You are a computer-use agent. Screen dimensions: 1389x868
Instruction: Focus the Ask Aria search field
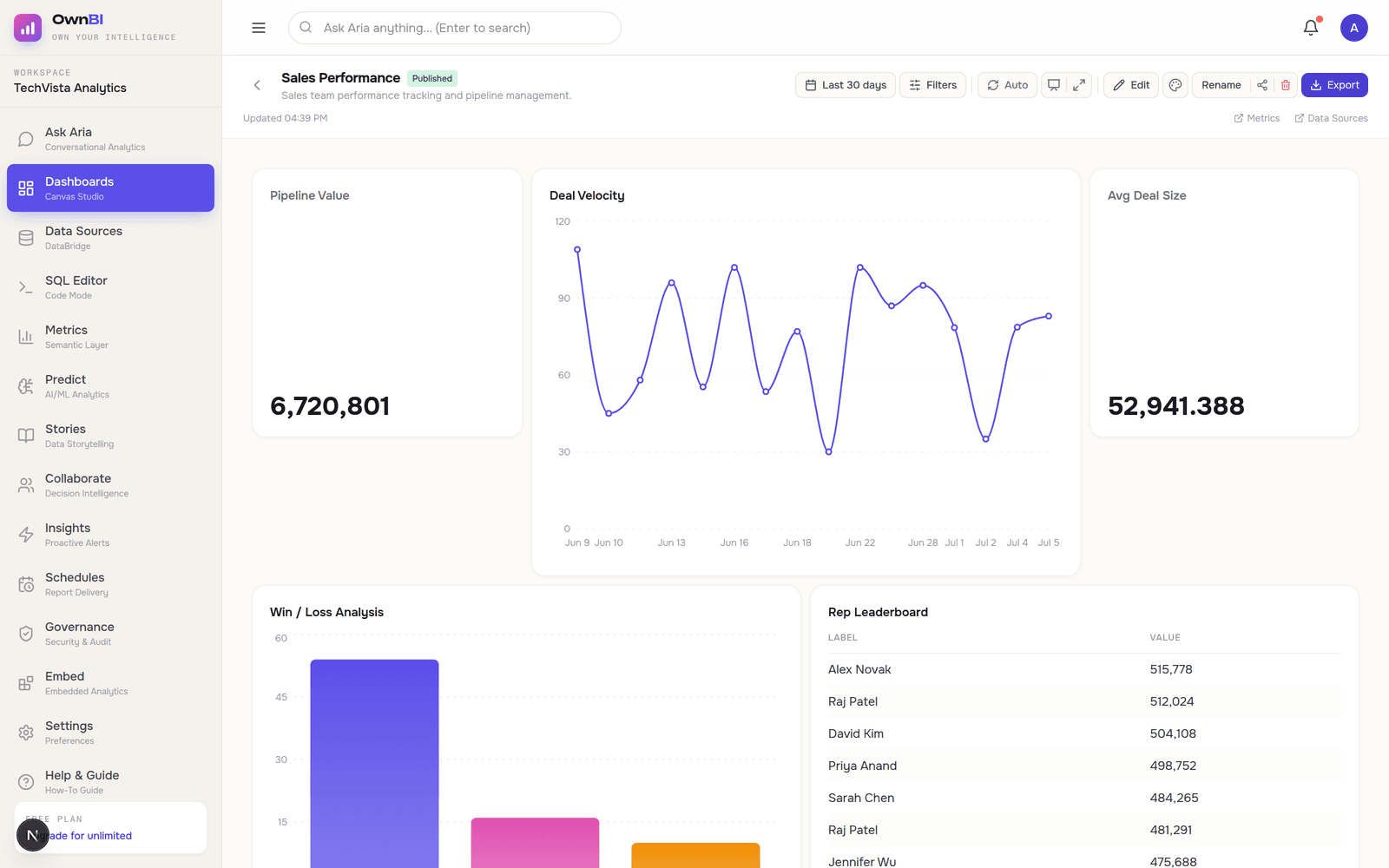pyautogui.click(x=455, y=28)
